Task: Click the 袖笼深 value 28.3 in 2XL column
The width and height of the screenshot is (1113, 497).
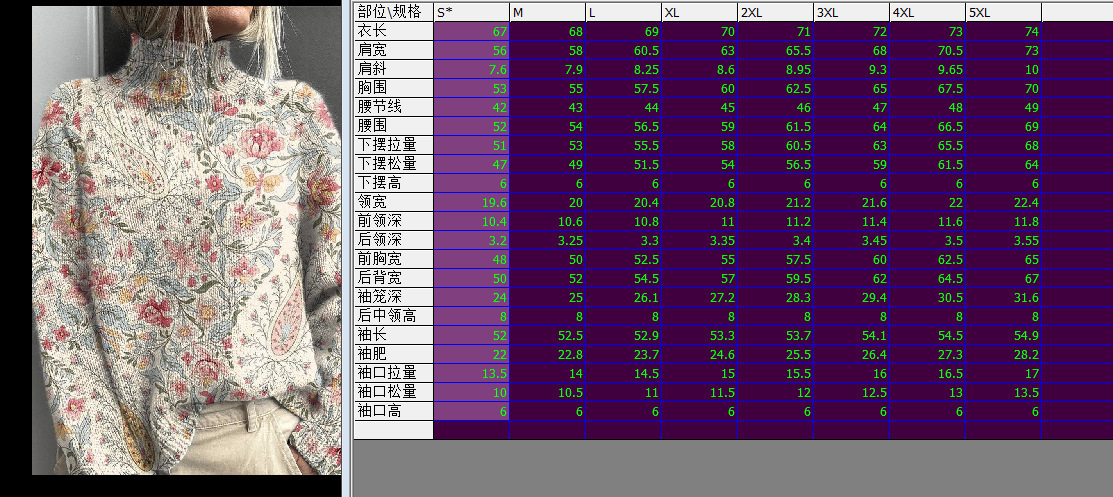Action: (776, 297)
